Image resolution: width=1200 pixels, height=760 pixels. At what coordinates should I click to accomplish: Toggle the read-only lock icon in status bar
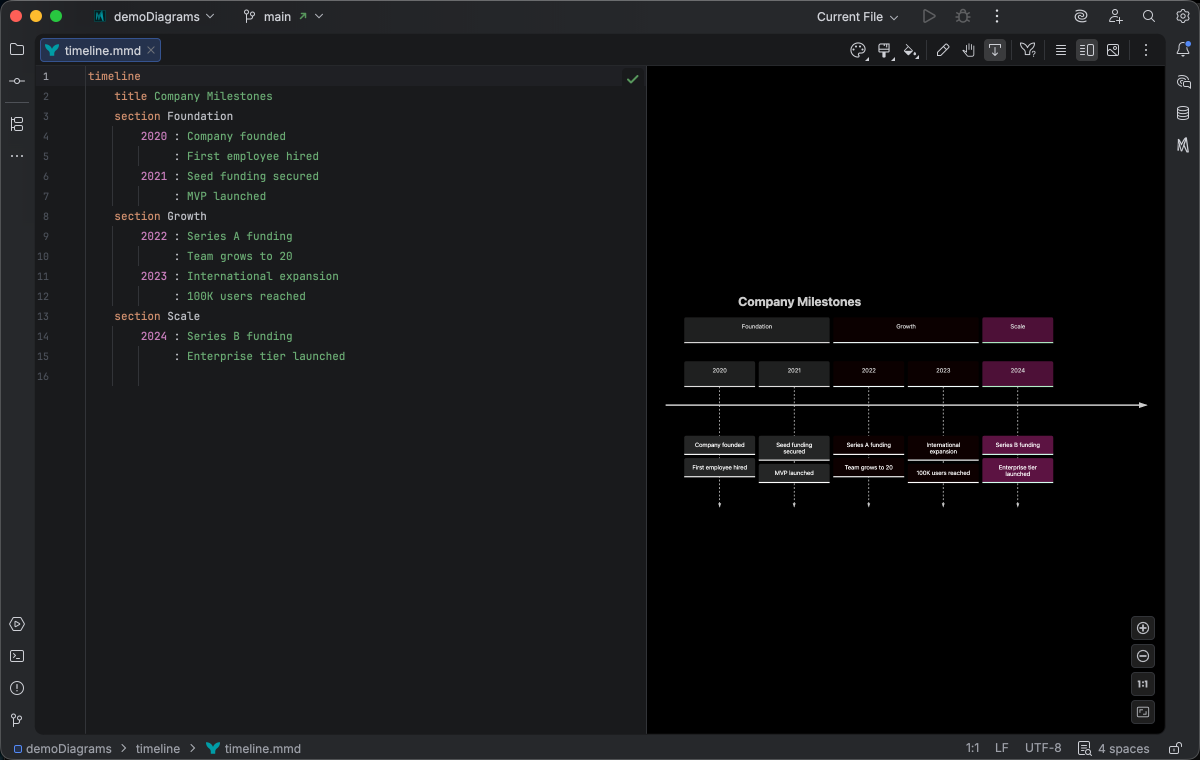pyautogui.click(x=1174, y=748)
